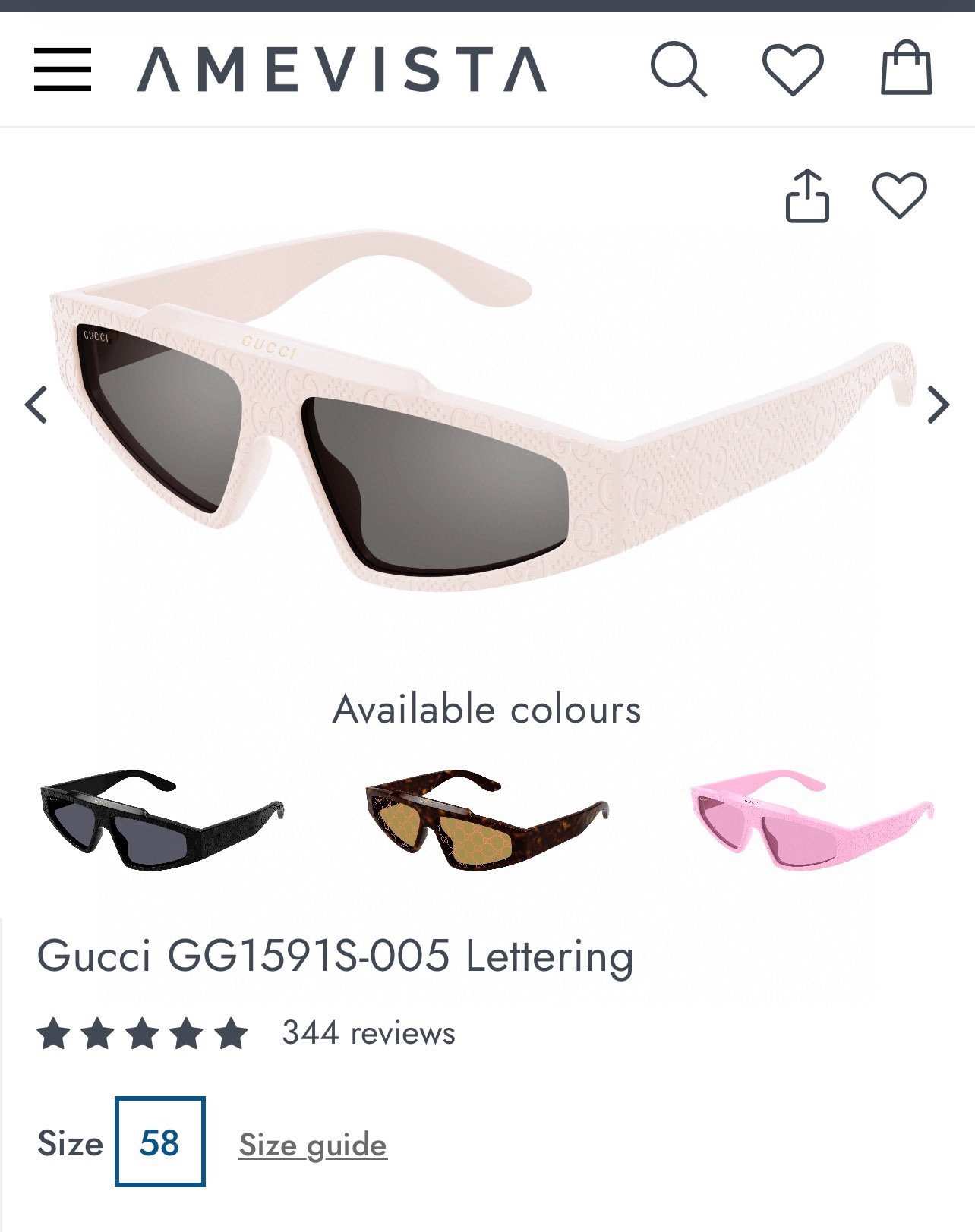Select the black colour variant
975x1232 pixels.
(x=162, y=820)
